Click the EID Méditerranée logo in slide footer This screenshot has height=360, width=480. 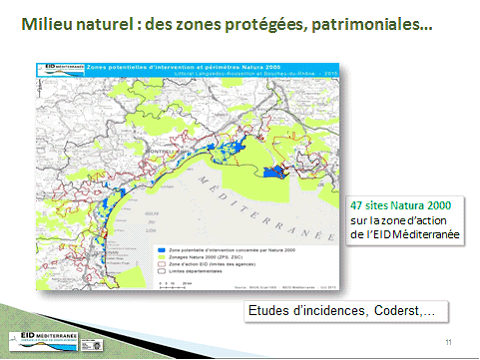[x=43, y=341]
